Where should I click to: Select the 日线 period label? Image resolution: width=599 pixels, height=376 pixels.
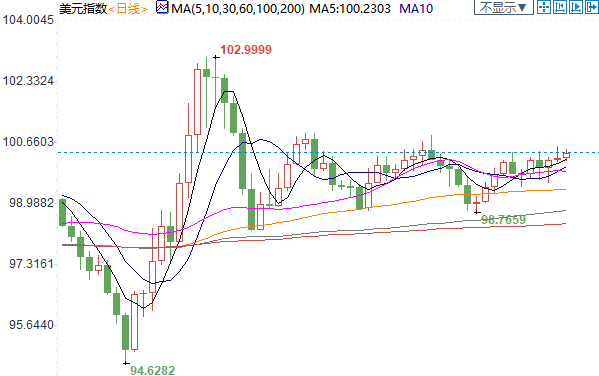click(128, 8)
